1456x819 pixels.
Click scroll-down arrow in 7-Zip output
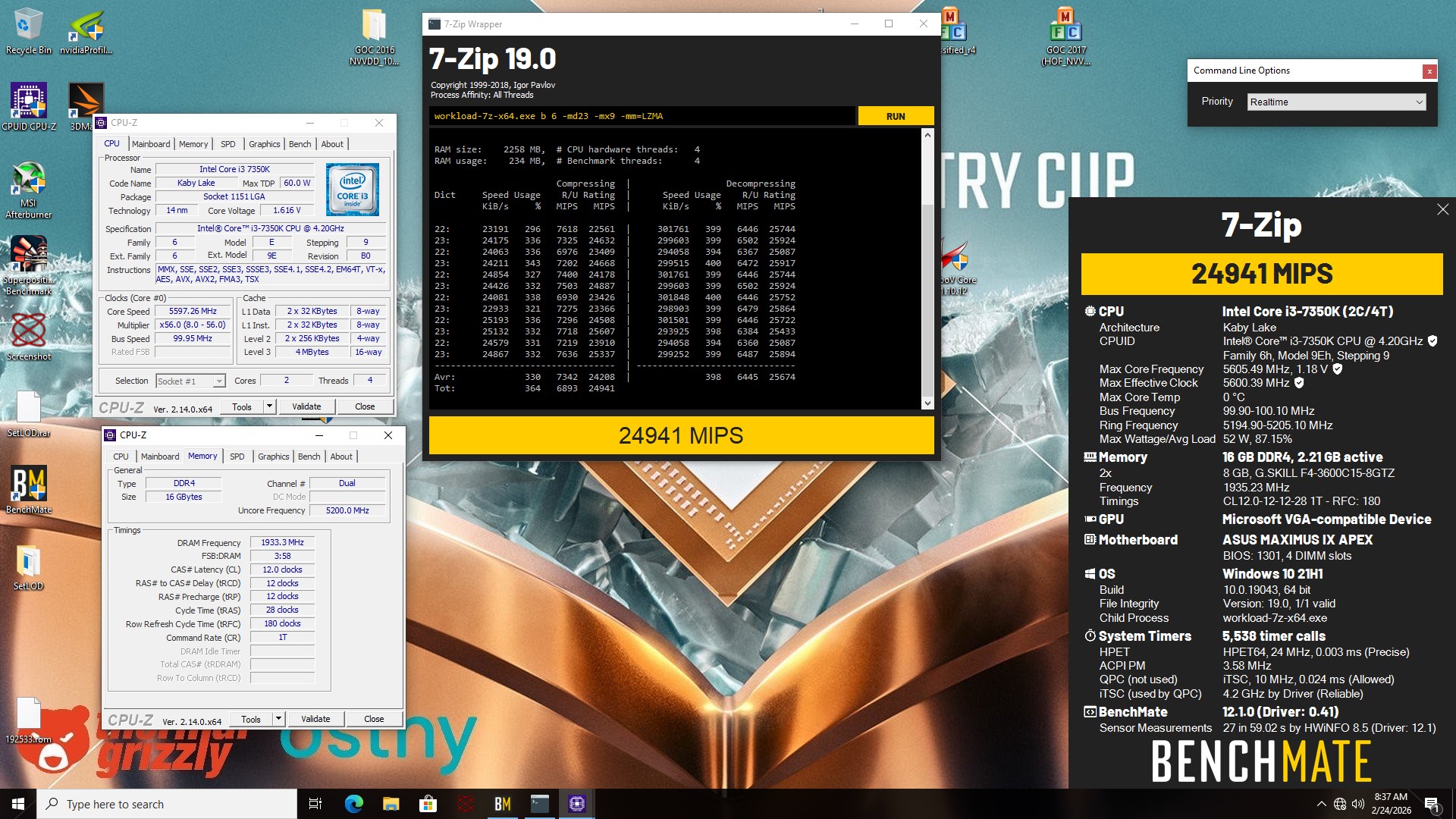pos(927,403)
